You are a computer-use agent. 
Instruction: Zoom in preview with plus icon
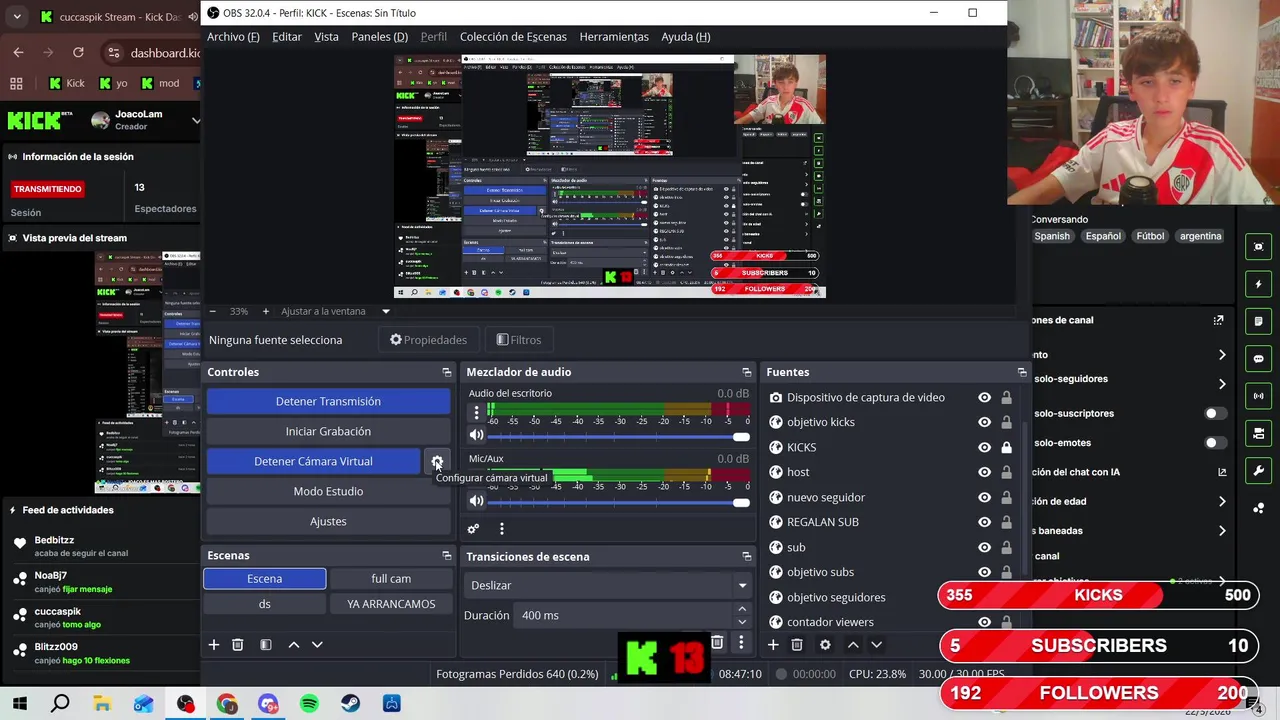pyautogui.click(x=265, y=311)
